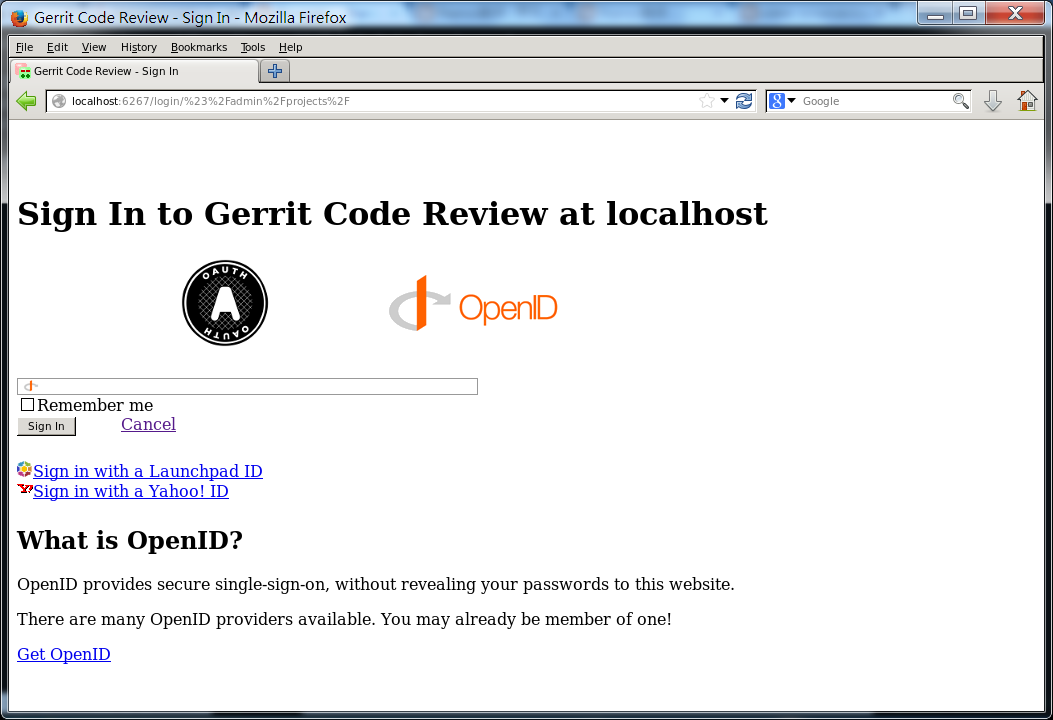
Task: Maximize the Firefox window
Action: (968, 13)
